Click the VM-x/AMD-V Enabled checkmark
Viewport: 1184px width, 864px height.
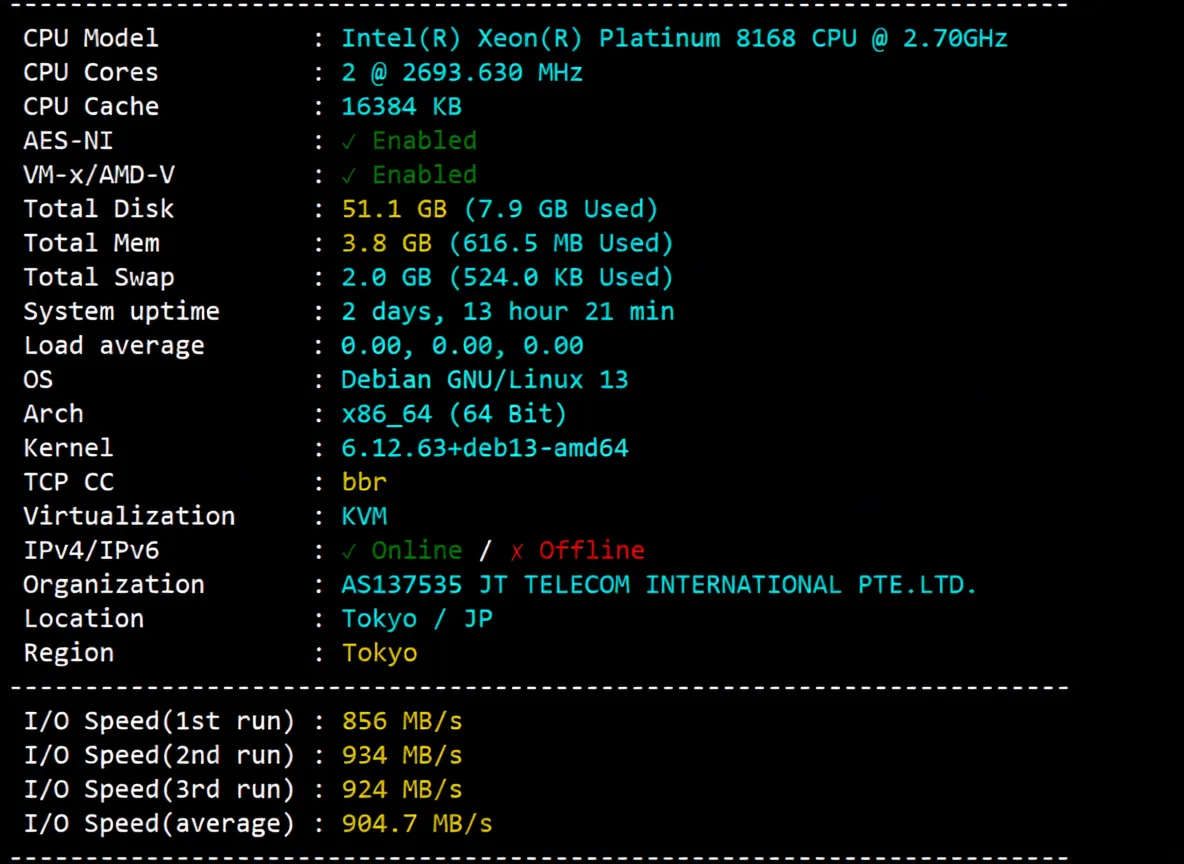[349, 174]
